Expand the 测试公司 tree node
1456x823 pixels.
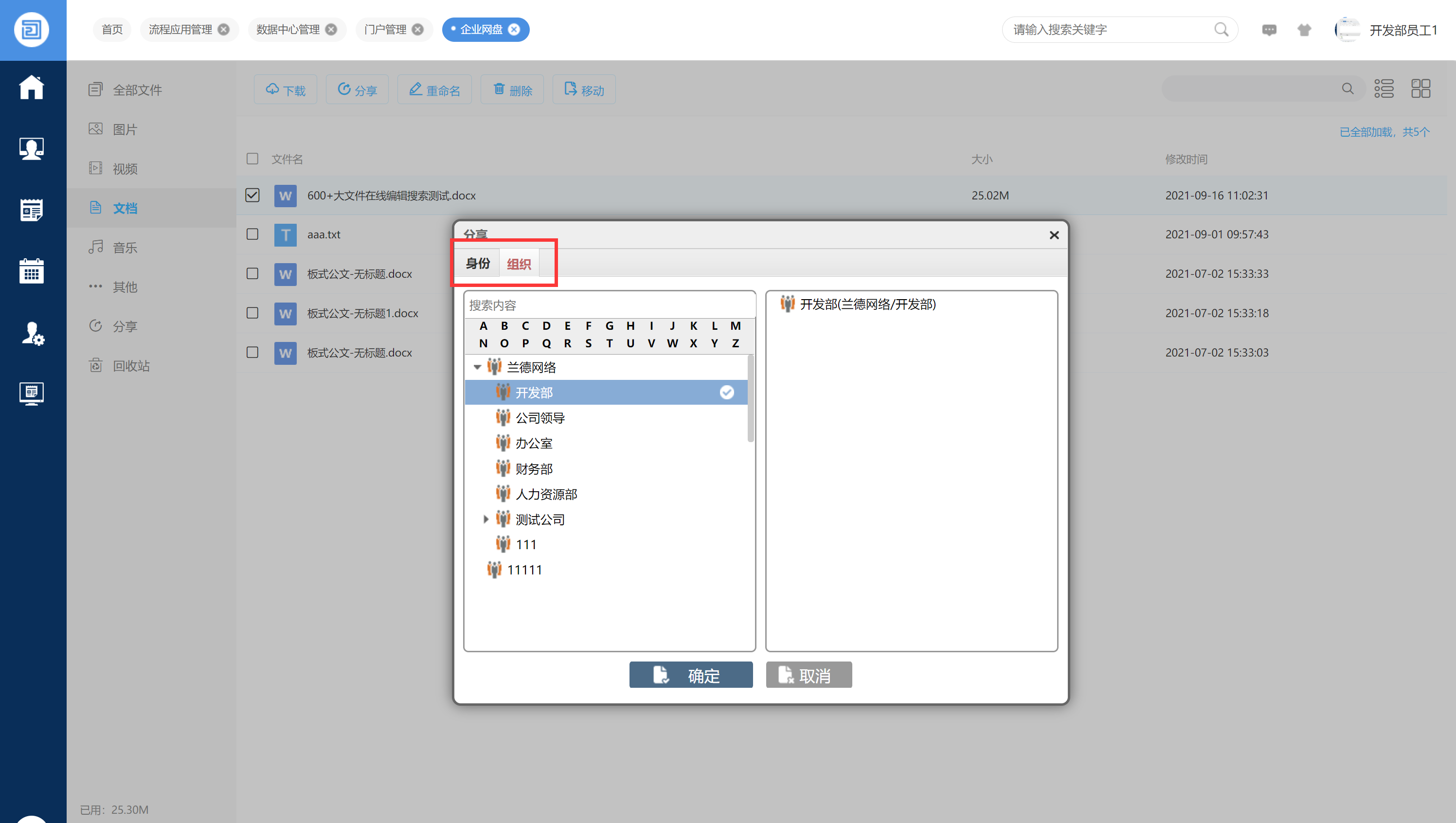click(x=485, y=519)
